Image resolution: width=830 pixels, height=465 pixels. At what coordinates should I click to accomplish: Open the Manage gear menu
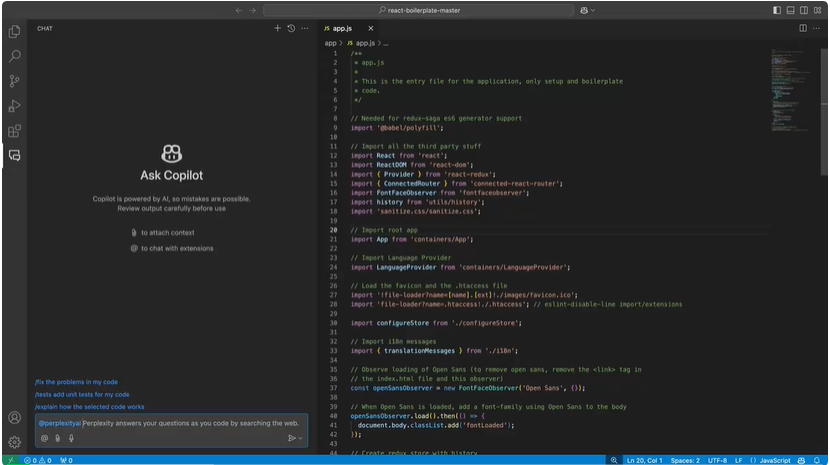(x=14, y=442)
